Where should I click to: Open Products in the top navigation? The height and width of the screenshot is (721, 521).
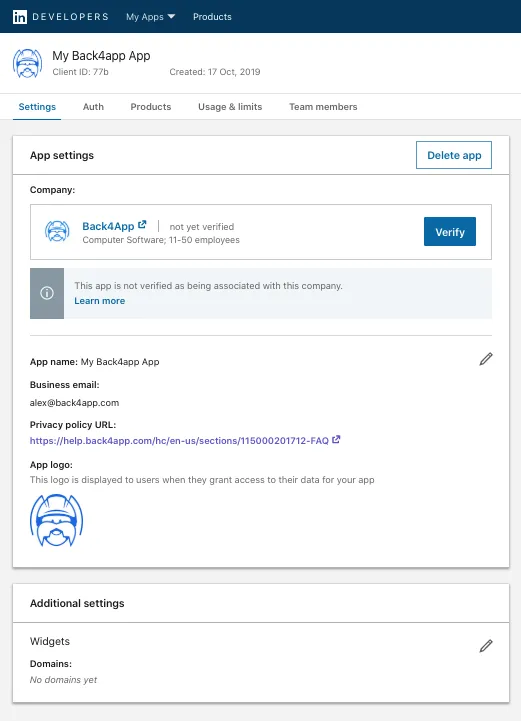tap(212, 17)
